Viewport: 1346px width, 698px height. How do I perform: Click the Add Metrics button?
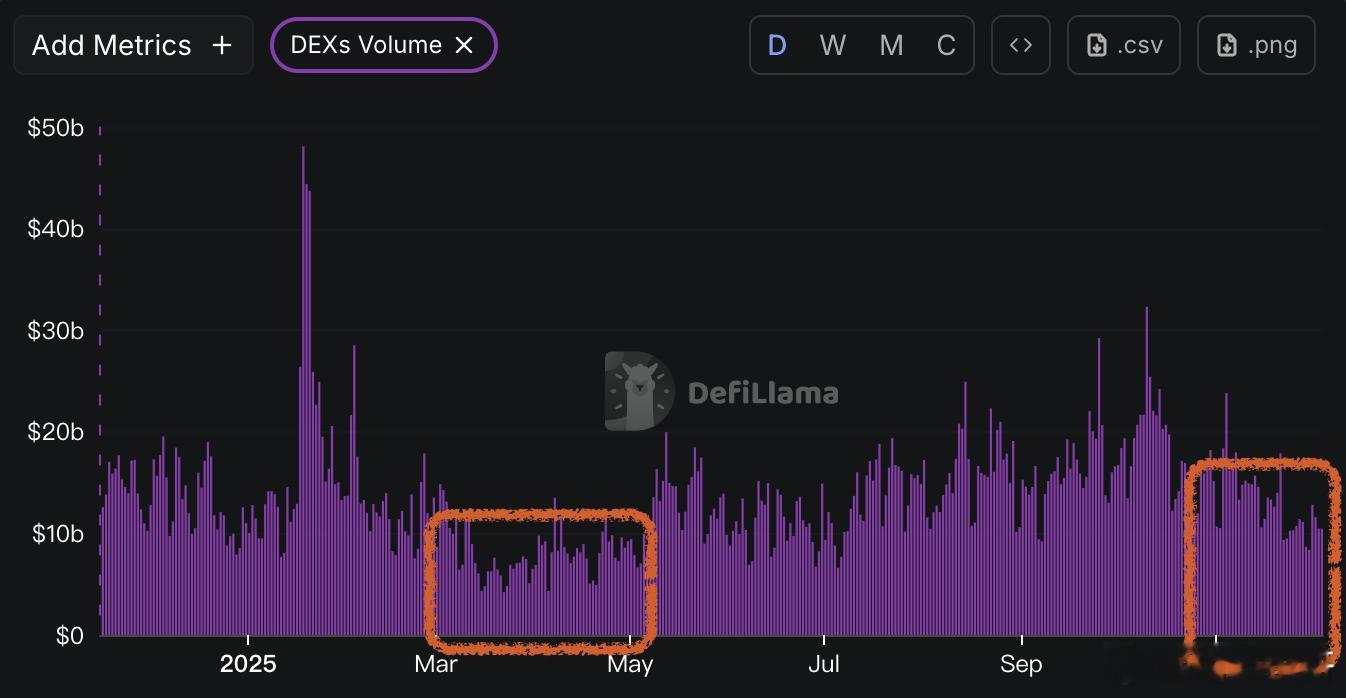133,45
